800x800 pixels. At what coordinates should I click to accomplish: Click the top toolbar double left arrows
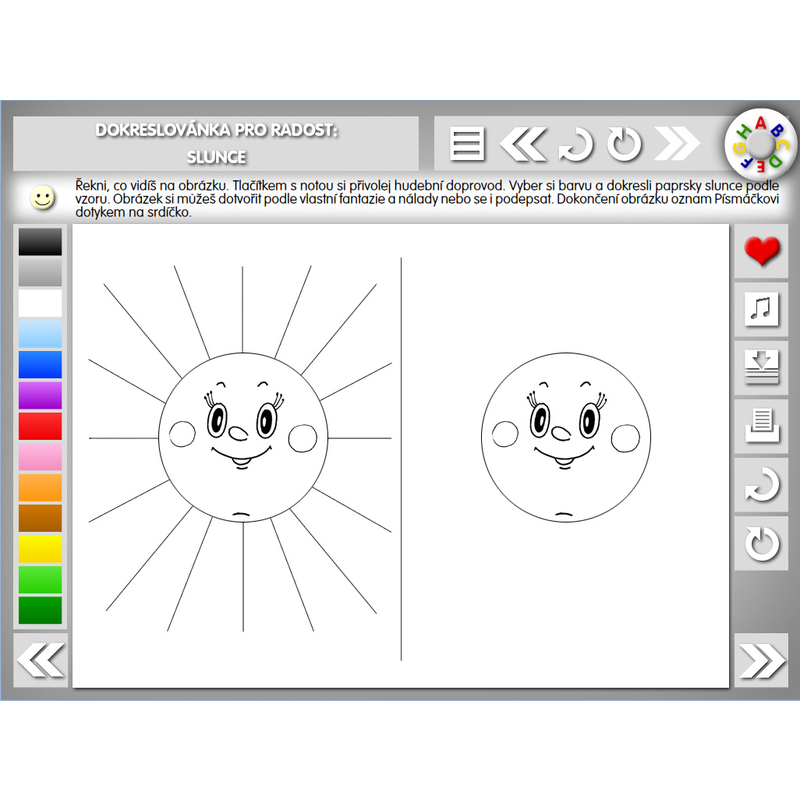(523, 144)
